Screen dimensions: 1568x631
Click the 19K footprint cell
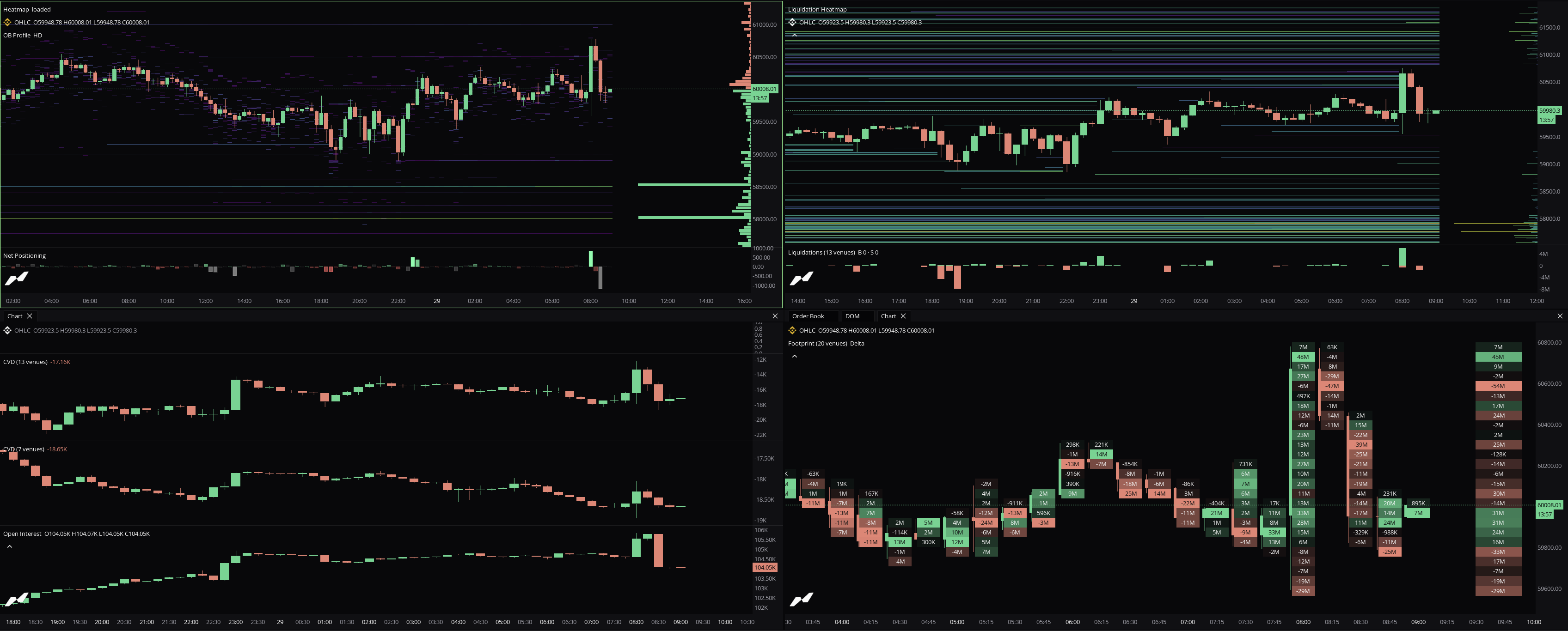coord(842,484)
